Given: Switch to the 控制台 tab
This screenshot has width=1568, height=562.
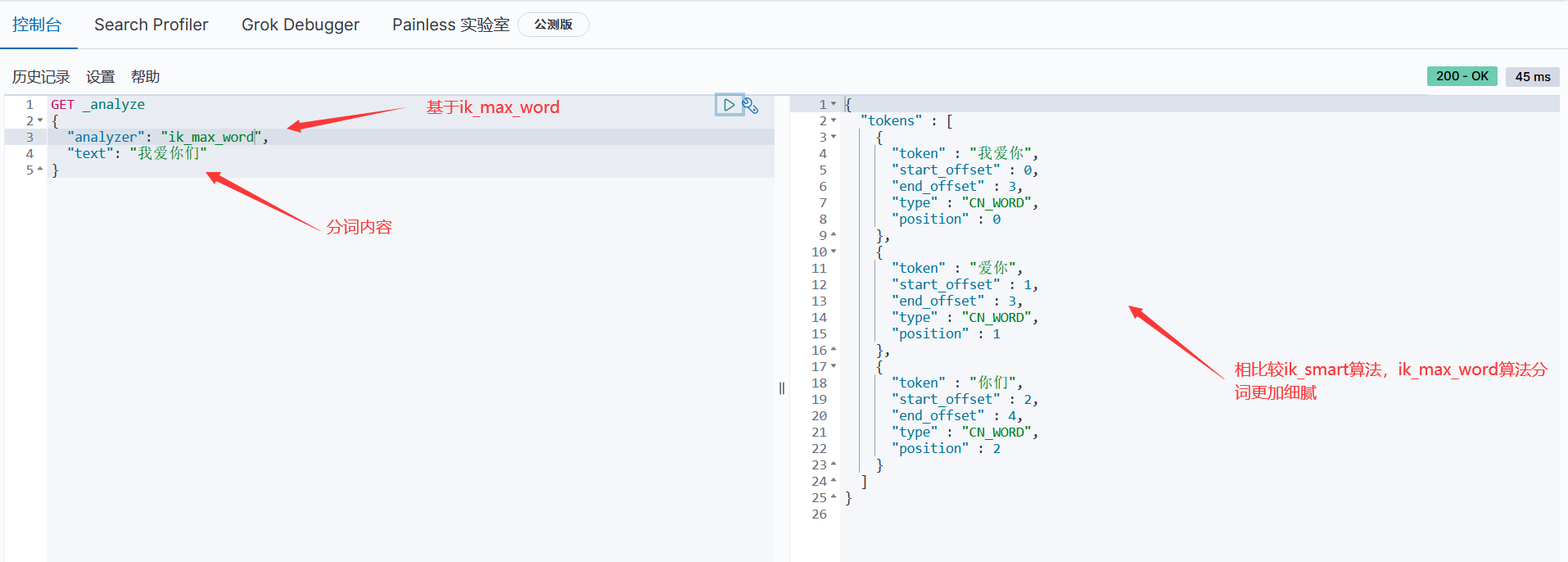Looking at the screenshot, I should (x=37, y=25).
